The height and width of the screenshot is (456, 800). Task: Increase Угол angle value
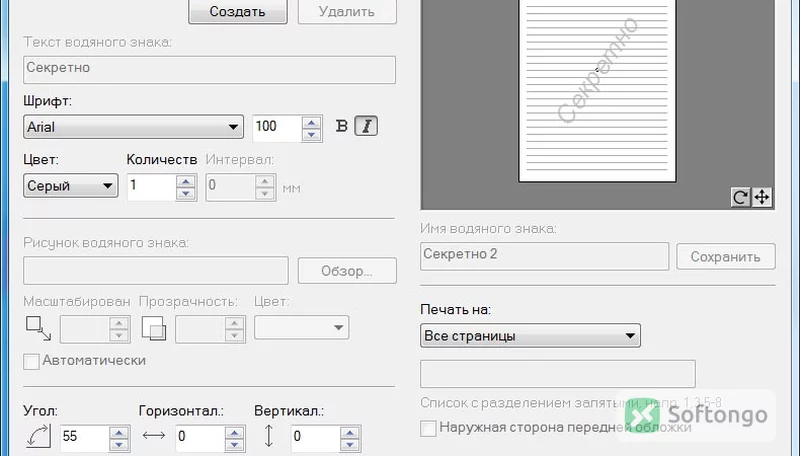pos(119,433)
